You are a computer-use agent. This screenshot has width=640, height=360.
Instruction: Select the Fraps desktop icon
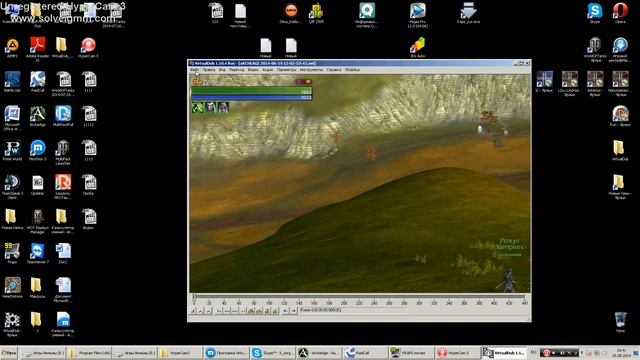tap(12, 253)
